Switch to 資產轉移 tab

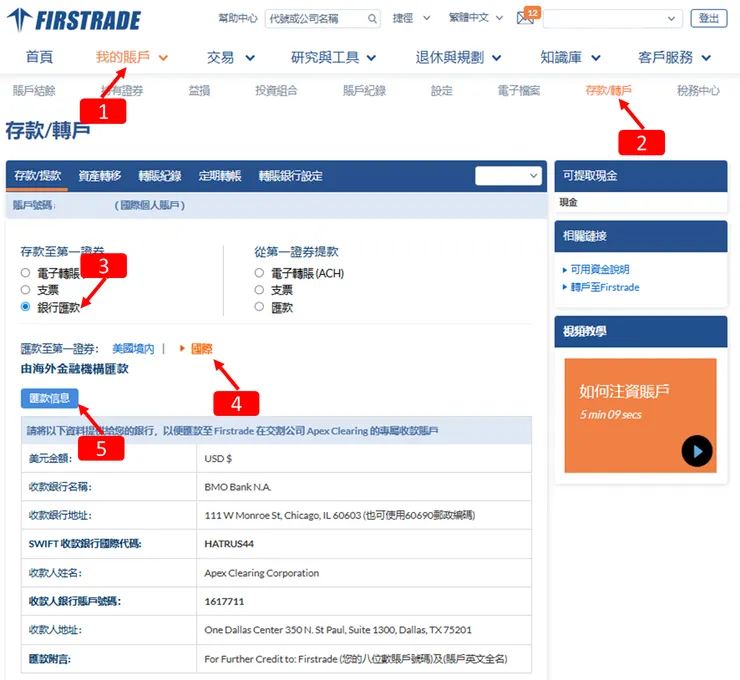(100, 176)
